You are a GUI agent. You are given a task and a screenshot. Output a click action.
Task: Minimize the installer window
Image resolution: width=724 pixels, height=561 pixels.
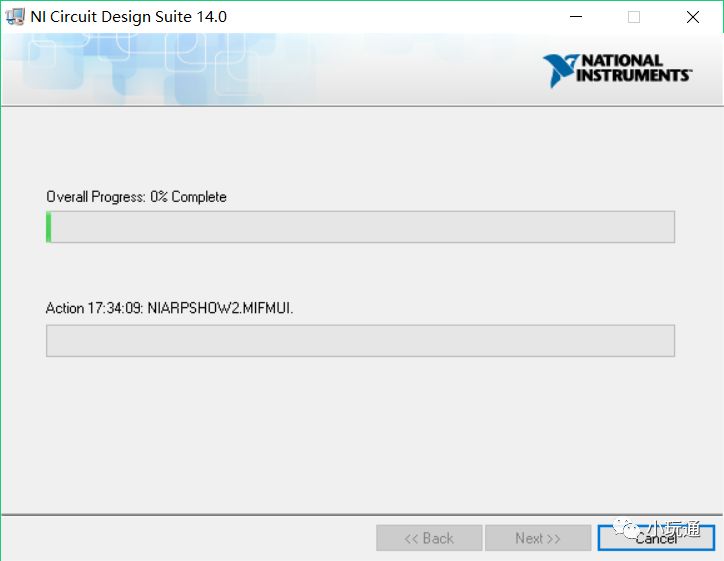(x=576, y=17)
